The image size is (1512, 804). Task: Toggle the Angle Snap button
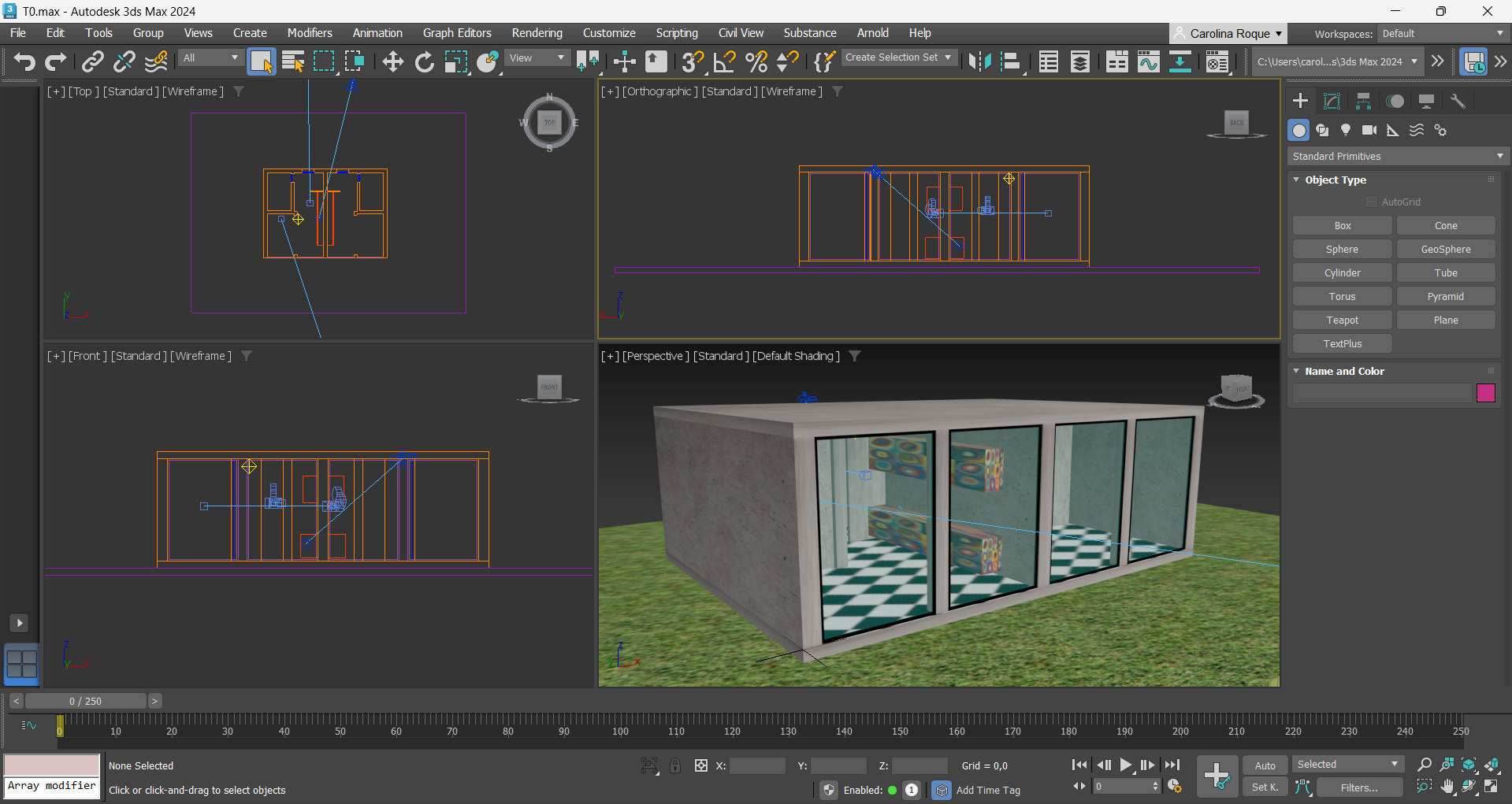(x=724, y=61)
